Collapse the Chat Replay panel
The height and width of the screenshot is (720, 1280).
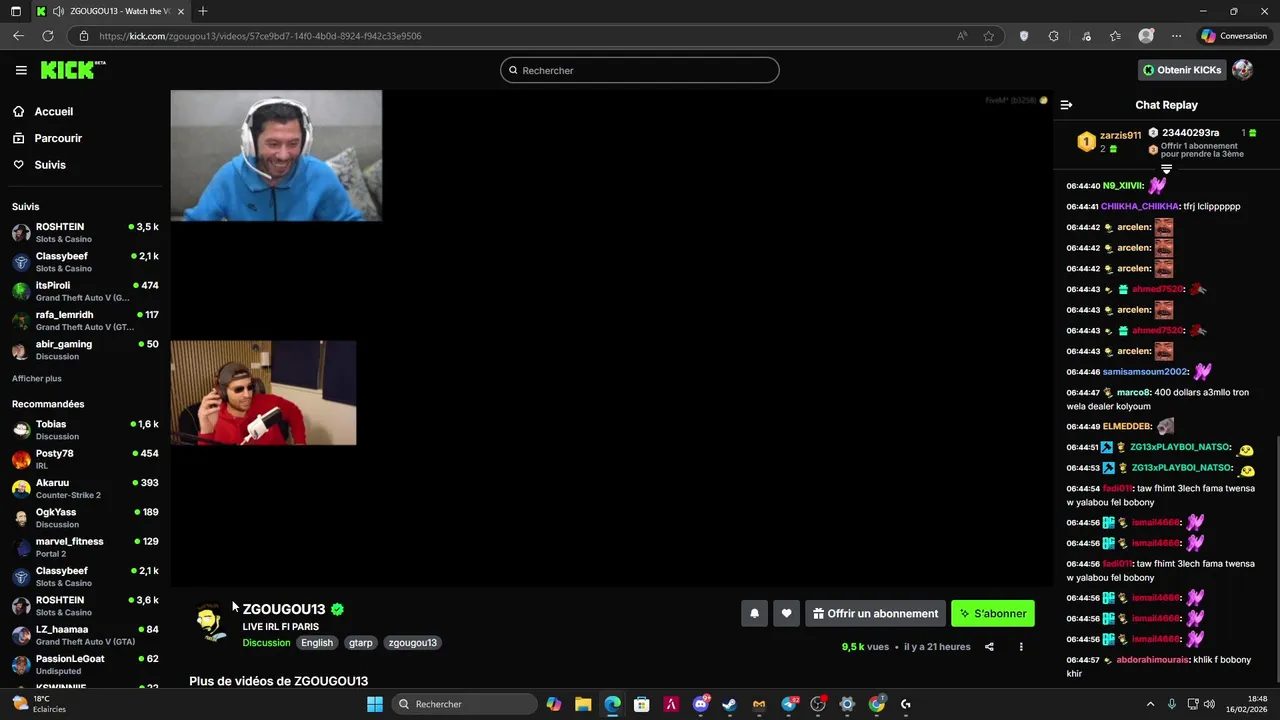(1066, 105)
